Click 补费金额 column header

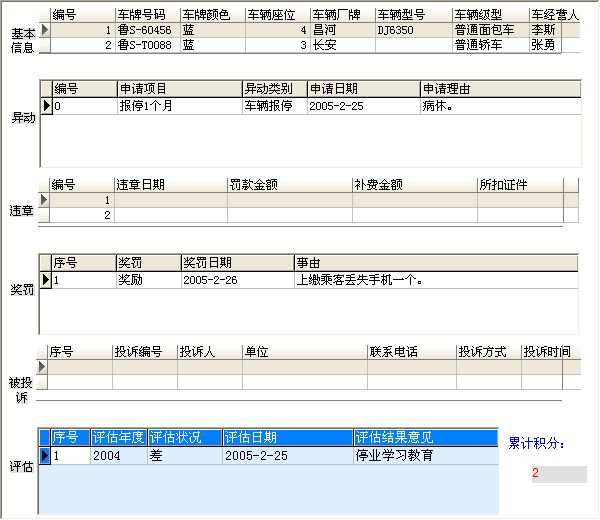click(415, 185)
